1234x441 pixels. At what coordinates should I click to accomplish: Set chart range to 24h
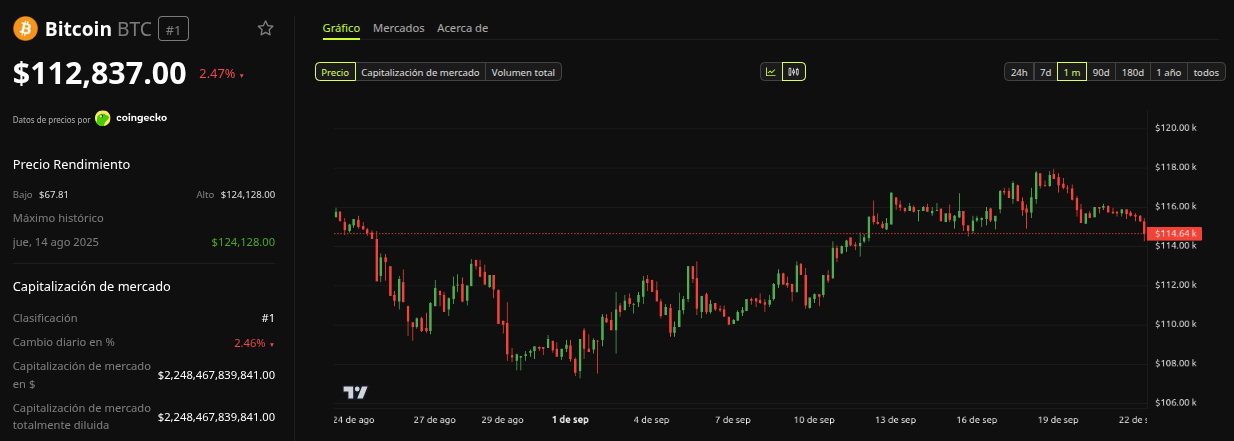1019,72
